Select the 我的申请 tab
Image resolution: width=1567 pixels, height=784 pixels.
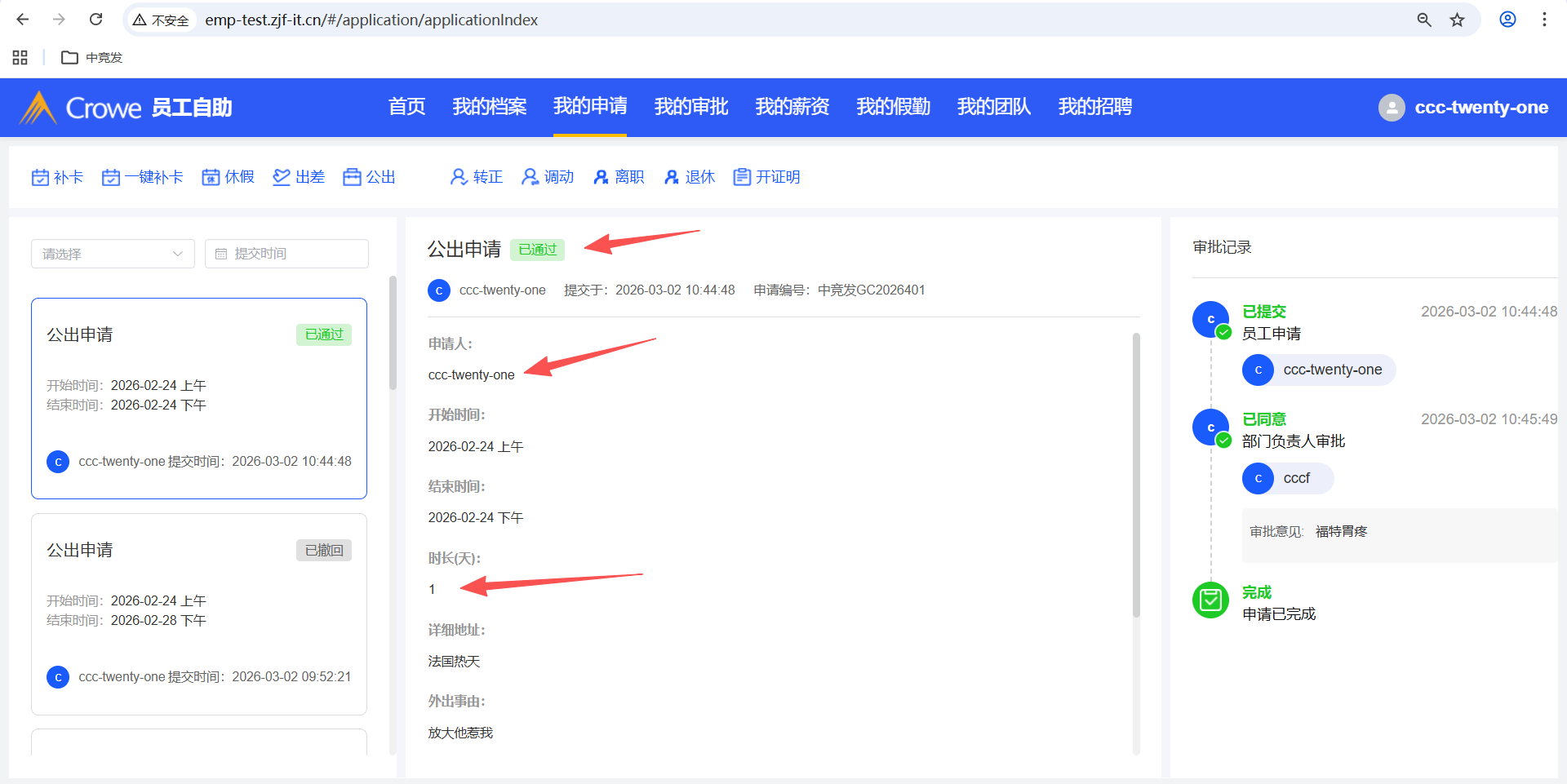point(590,107)
